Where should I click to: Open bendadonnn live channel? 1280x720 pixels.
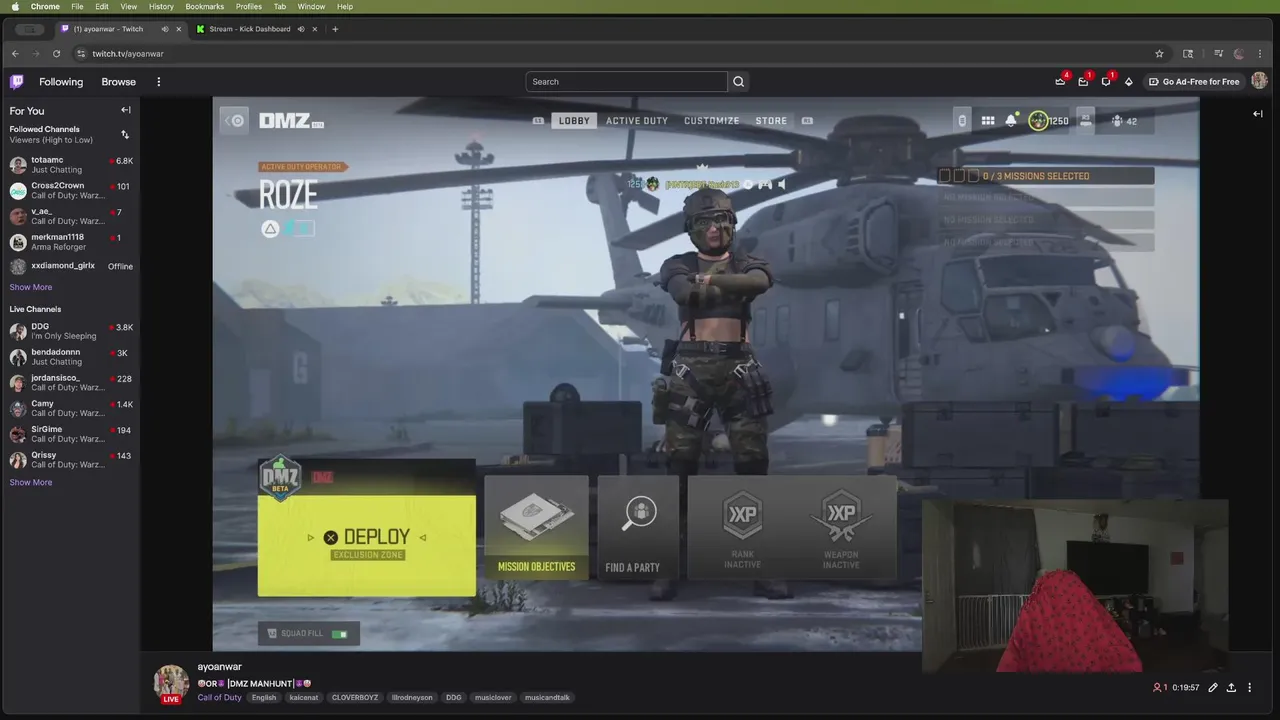70,357
